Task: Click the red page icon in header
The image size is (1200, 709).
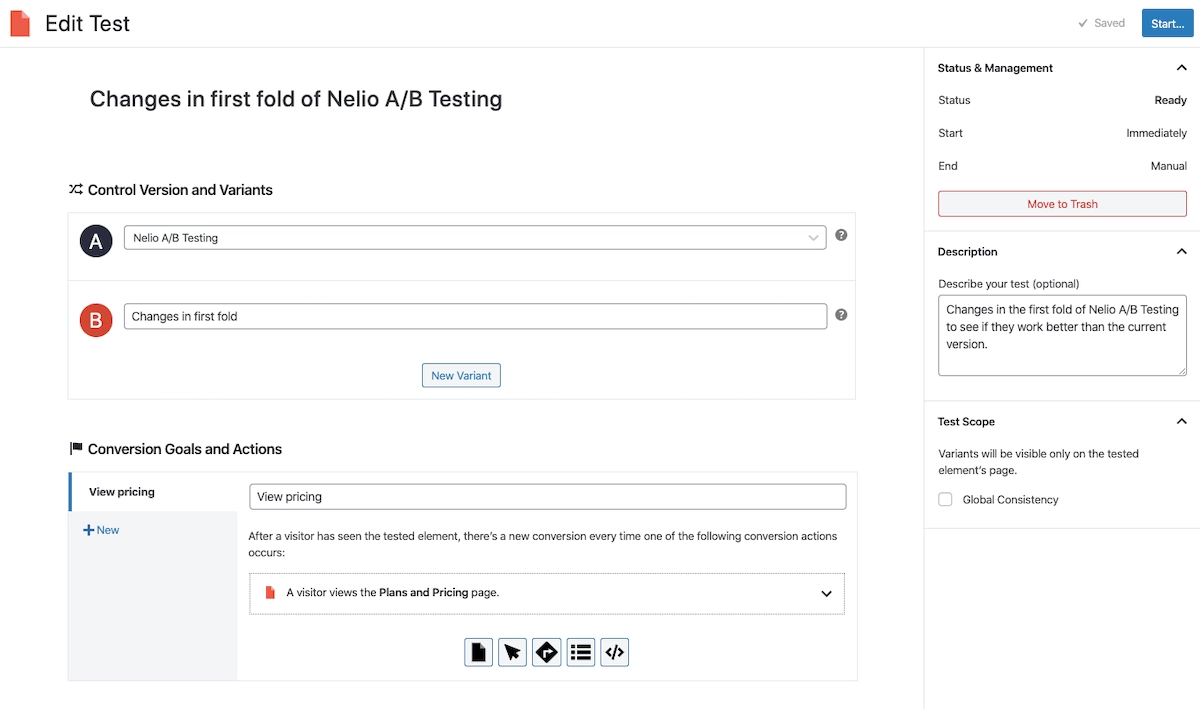Action: pyautogui.click(x=20, y=23)
